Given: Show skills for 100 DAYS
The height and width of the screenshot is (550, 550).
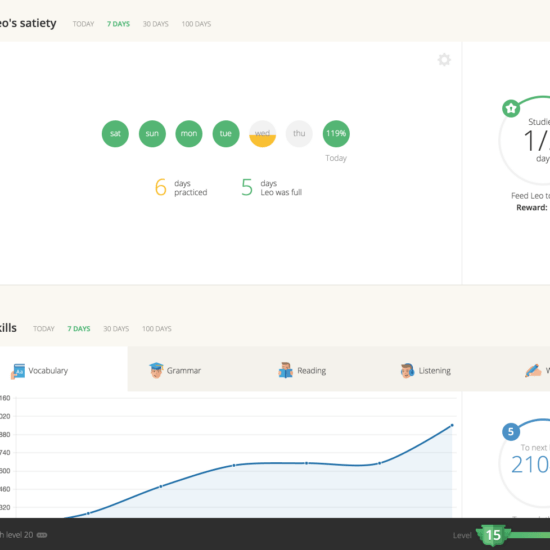Looking at the screenshot, I should coord(157,329).
